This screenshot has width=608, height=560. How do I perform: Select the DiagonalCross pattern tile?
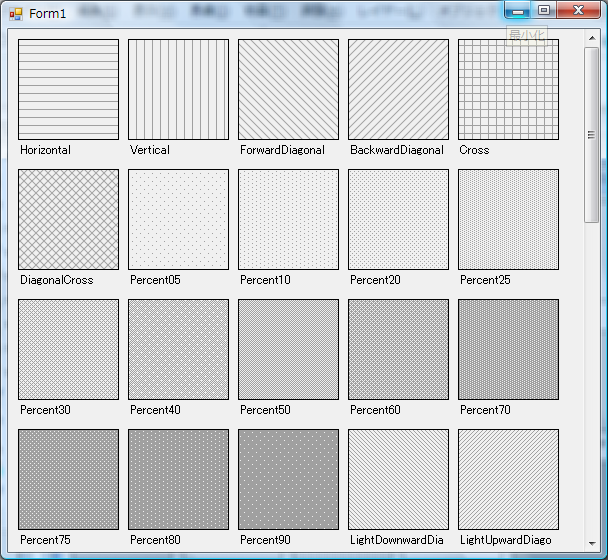click(68, 219)
